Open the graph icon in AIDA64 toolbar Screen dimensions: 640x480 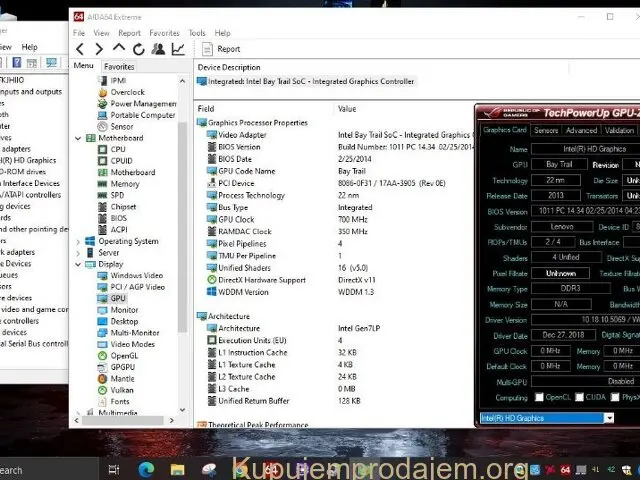click(x=177, y=48)
